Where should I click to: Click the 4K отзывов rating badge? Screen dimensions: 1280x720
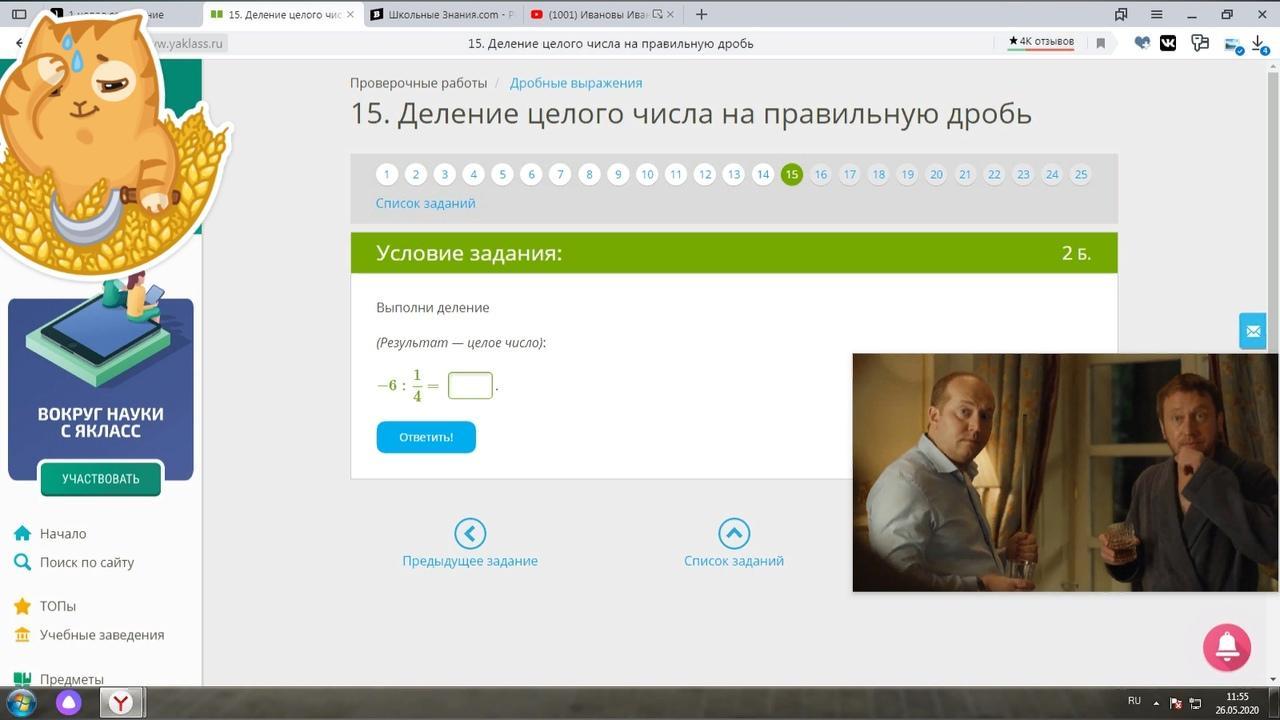point(1041,42)
